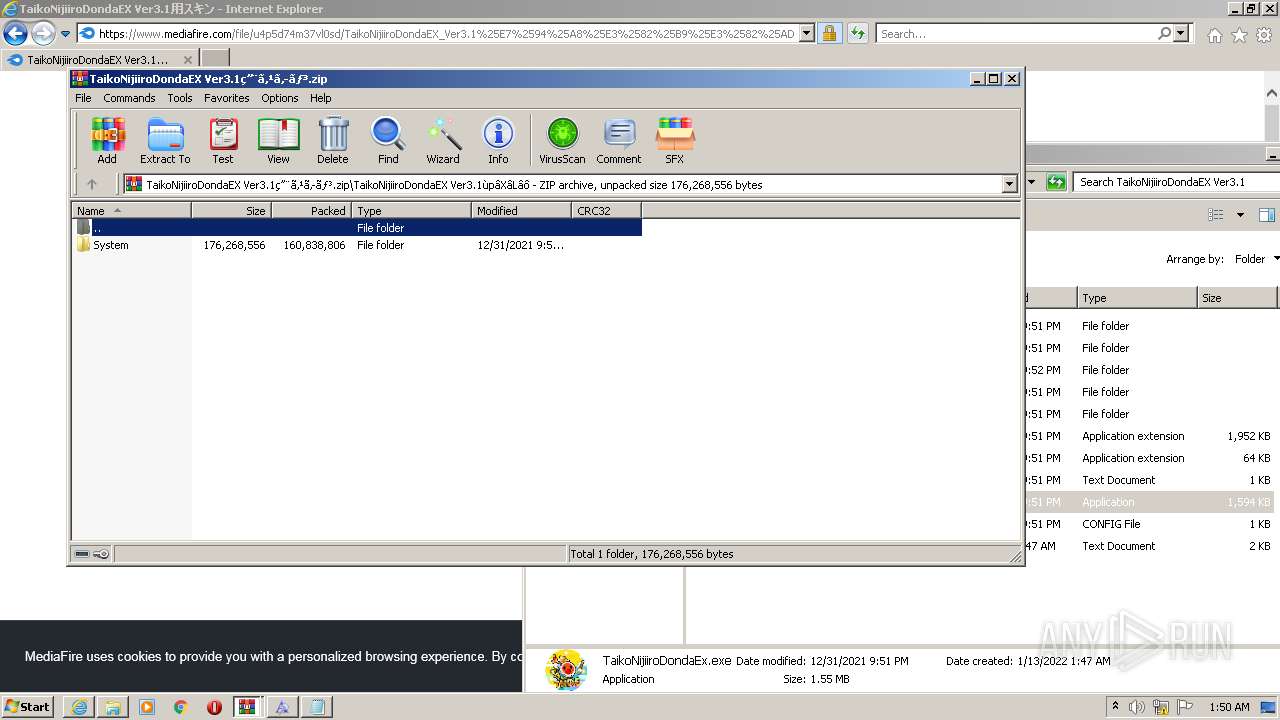The width and height of the screenshot is (1280, 720).
Task: Run the Test archive tool
Action: (223, 140)
